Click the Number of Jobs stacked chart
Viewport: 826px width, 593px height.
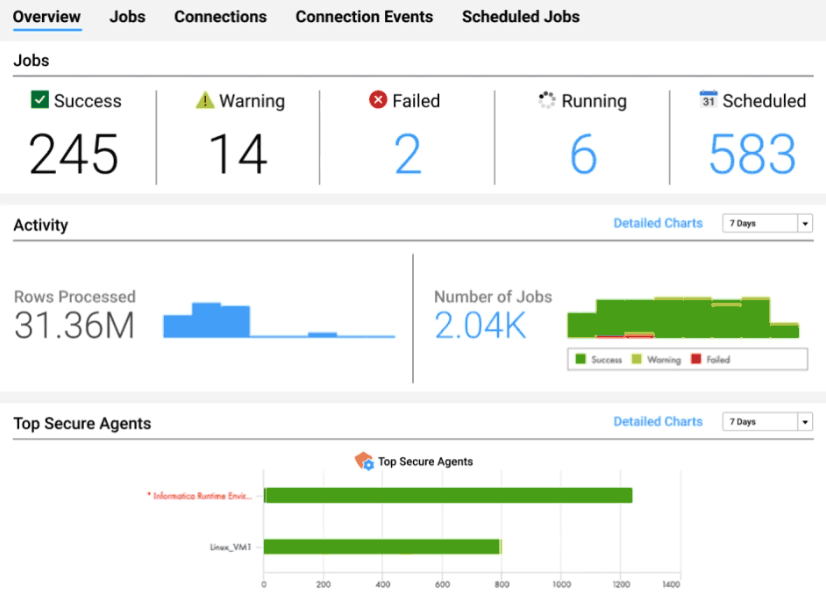[x=683, y=318]
